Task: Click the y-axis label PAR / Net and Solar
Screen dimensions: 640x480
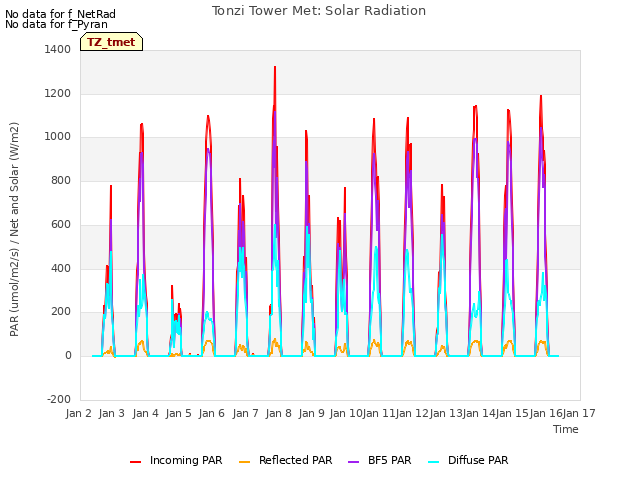Action: point(14,229)
